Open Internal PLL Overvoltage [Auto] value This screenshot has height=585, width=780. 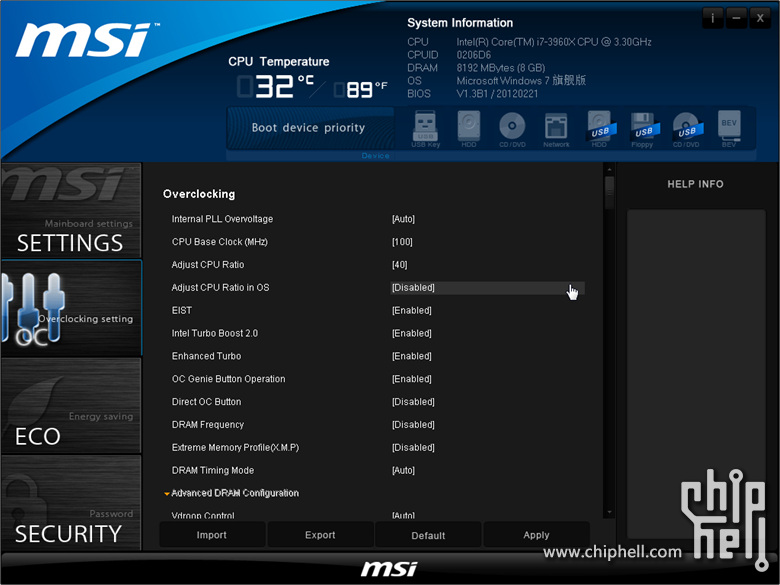click(x=403, y=219)
